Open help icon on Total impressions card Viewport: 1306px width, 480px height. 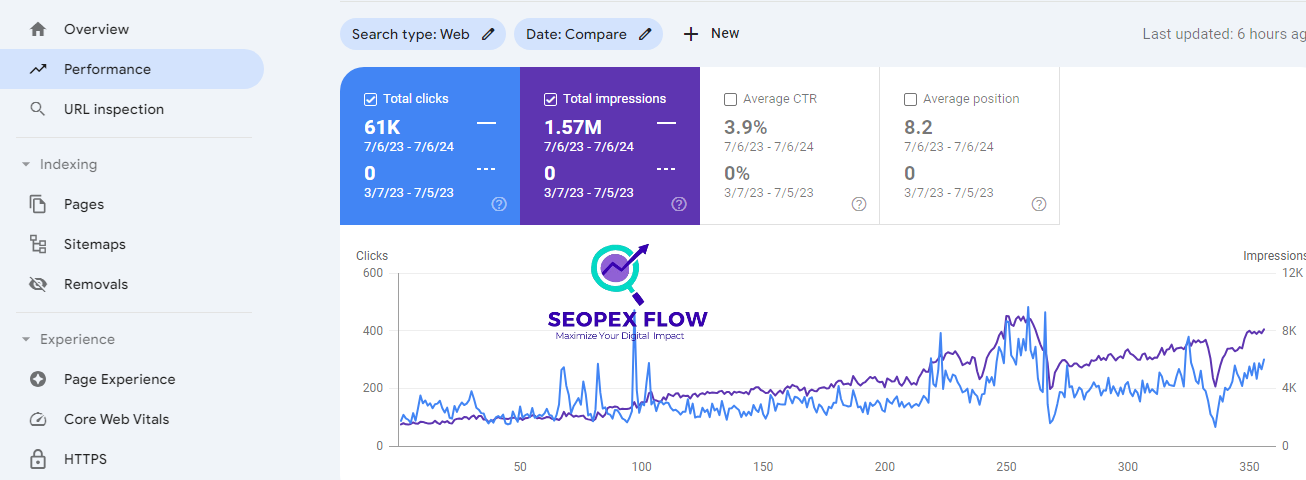click(x=679, y=204)
